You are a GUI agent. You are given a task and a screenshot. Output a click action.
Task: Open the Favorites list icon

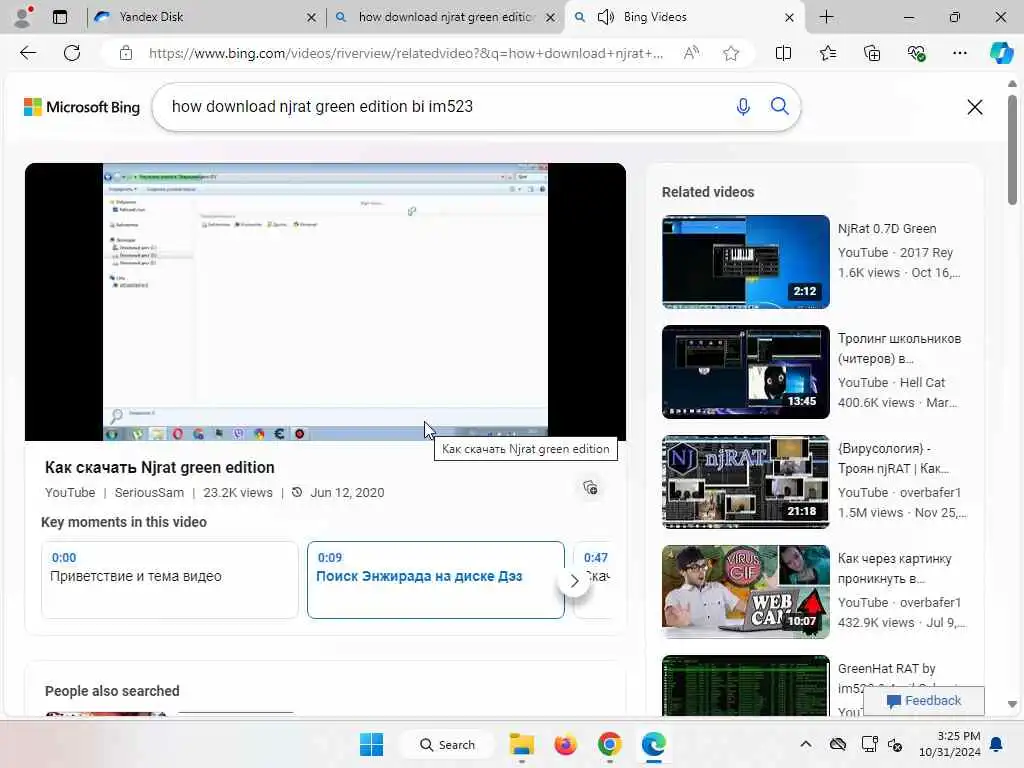click(827, 53)
